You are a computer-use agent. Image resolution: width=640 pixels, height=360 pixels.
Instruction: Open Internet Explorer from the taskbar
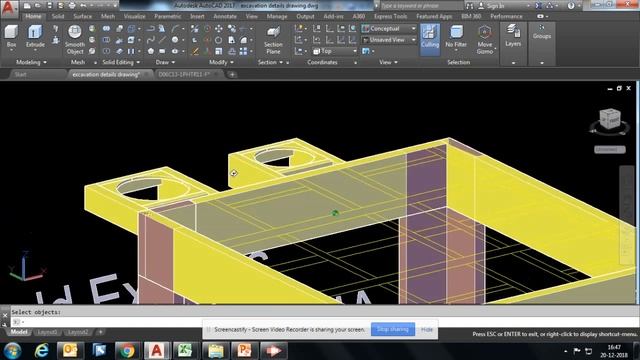(41, 351)
